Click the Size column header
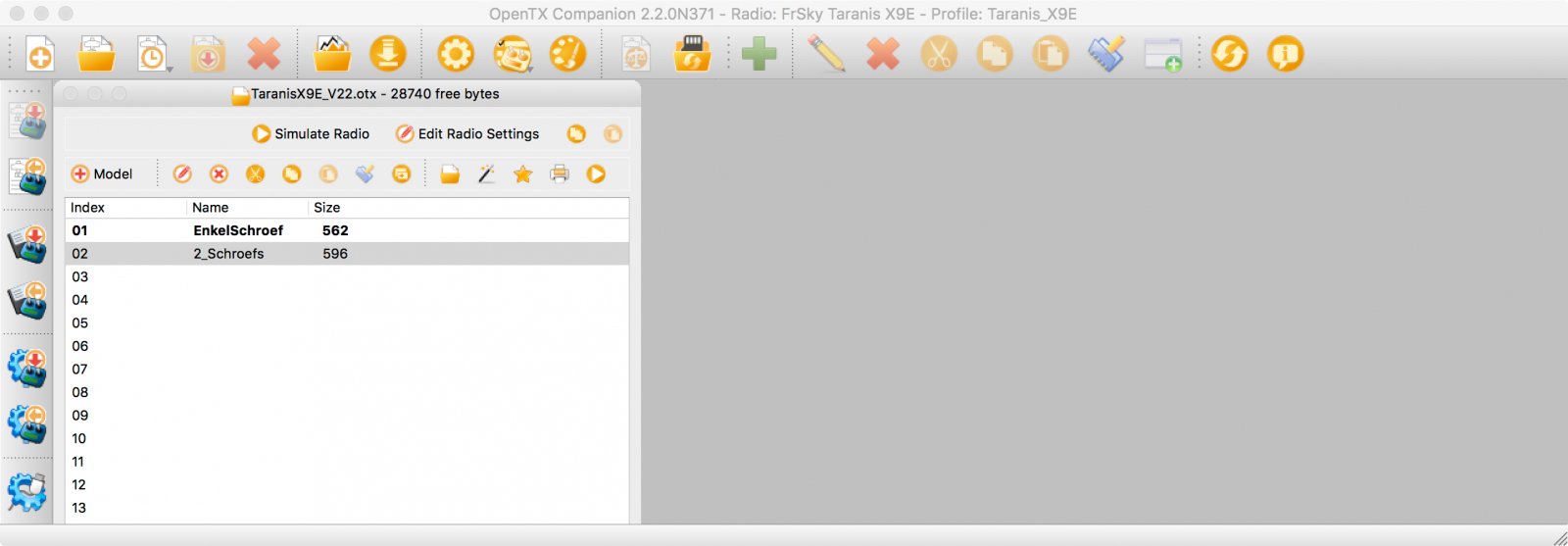Screen dimensions: 1568x546 pyautogui.click(x=468, y=208)
